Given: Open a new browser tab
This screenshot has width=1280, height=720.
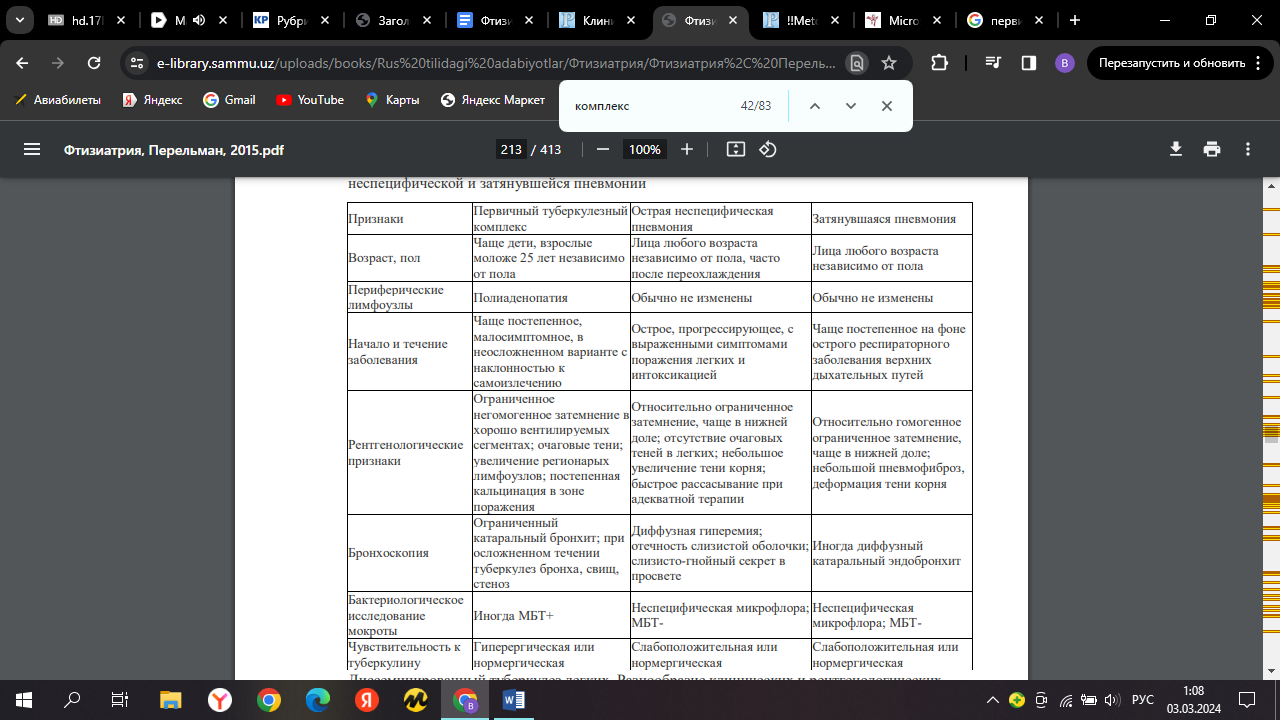Looking at the screenshot, I should pos(1075,20).
